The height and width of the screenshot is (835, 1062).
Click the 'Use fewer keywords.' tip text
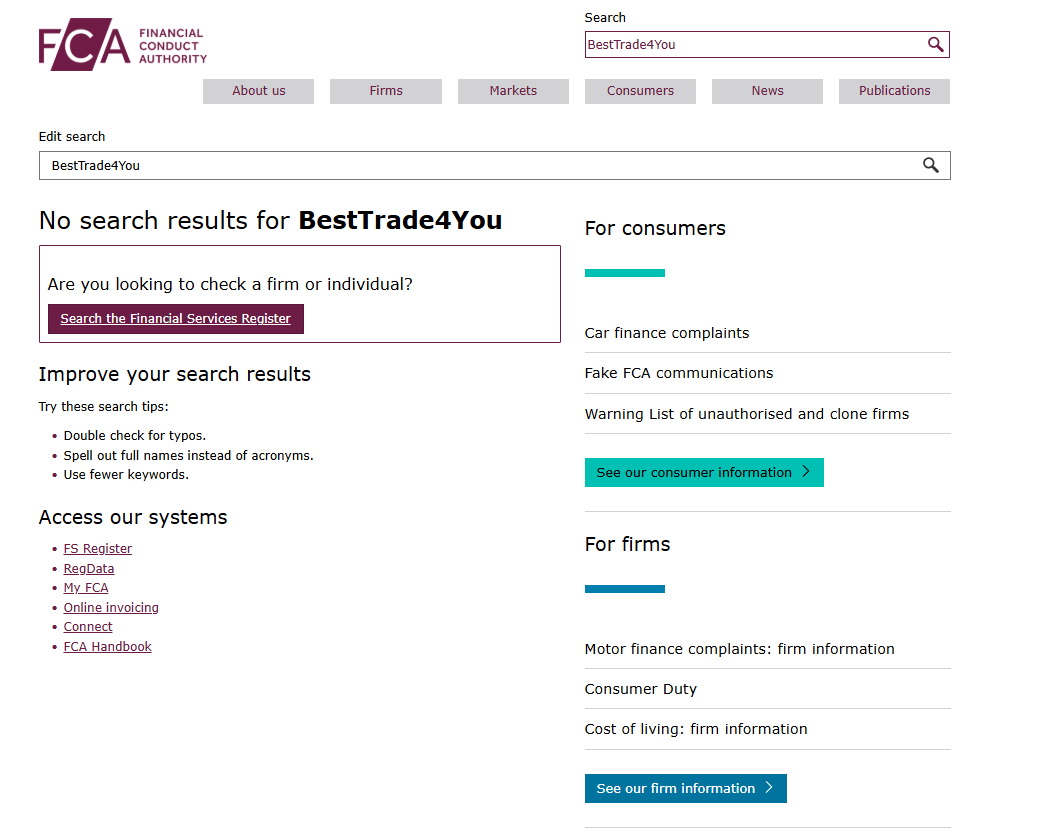click(x=126, y=475)
